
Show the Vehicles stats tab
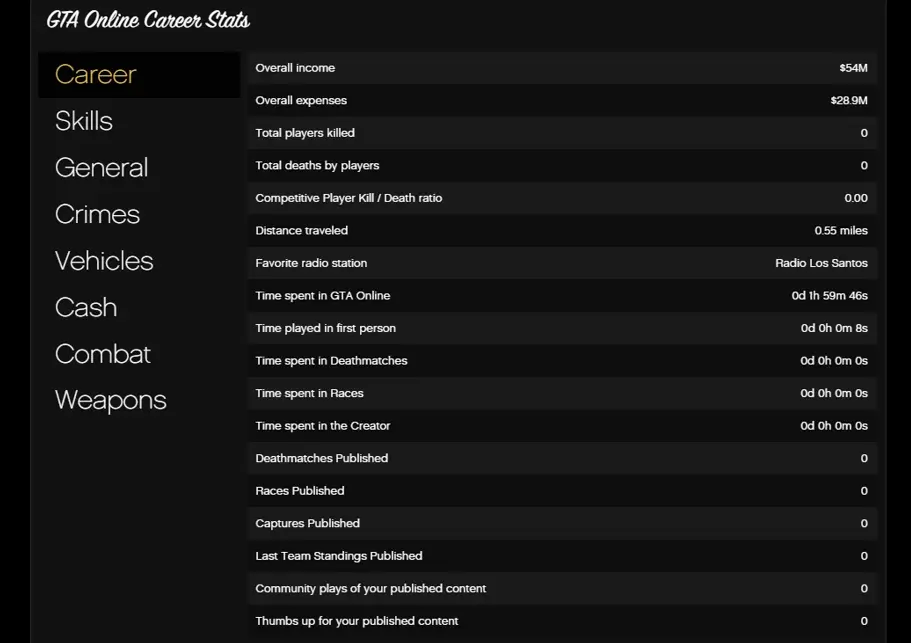[x=104, y=261]
